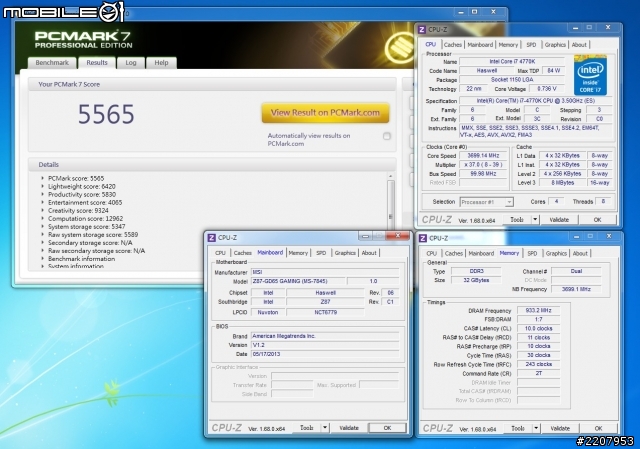Close the Mainboard CPU-Z window
Viewport: 640px width, 449px height.
397,236
